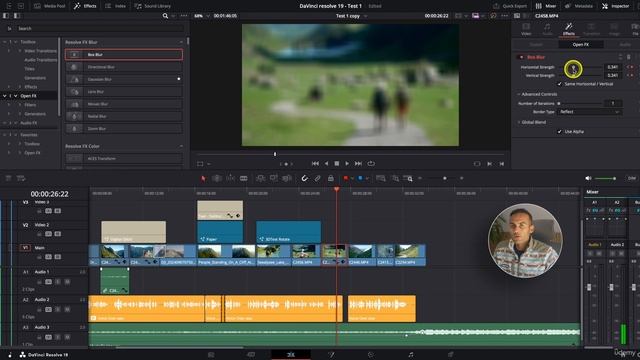Open the Index panel
640x360 pixels.
[x=116, y=6]
